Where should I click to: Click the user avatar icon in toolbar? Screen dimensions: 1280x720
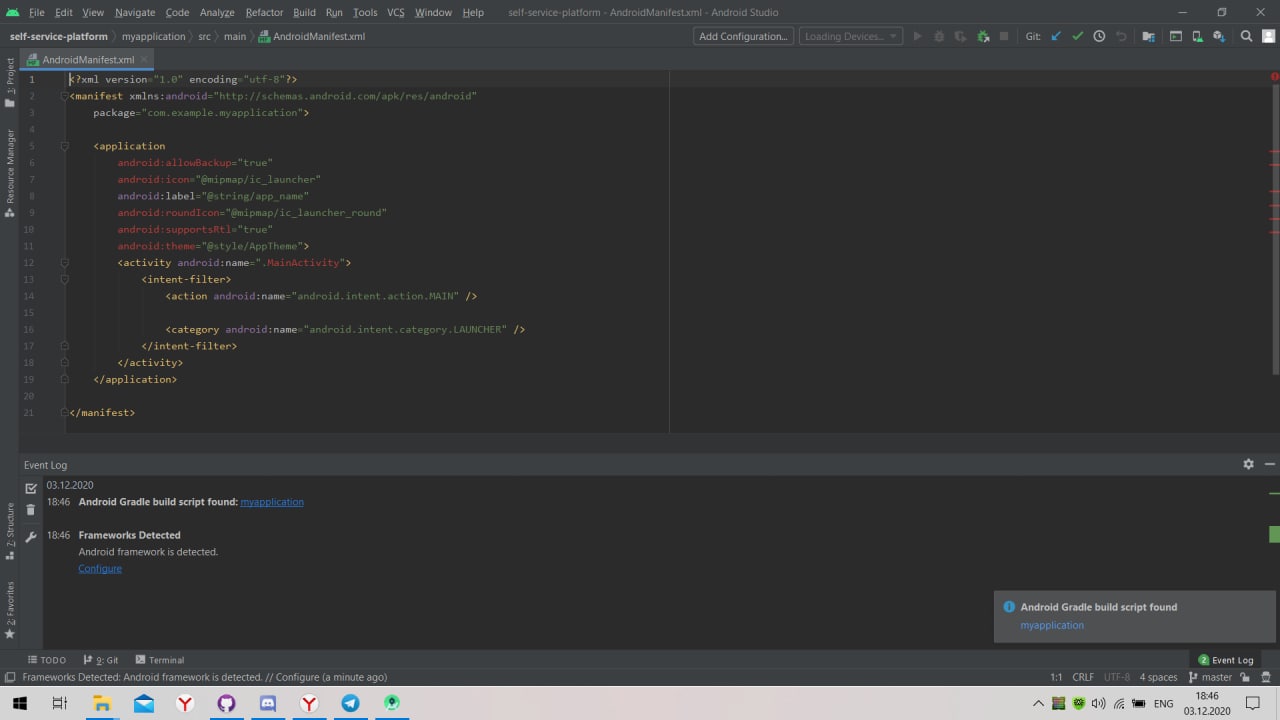tap(1267, 36)
